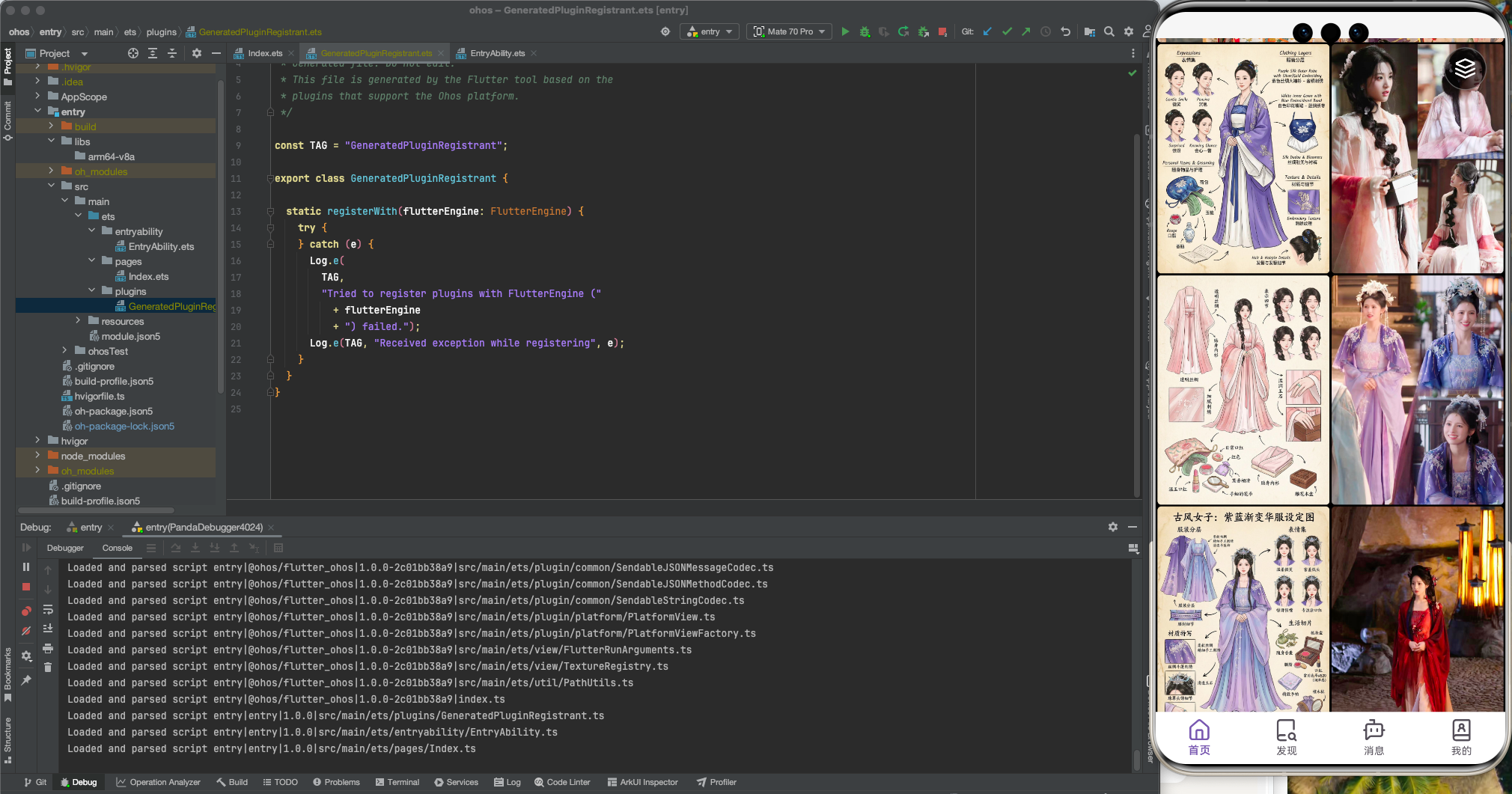Click the Git push green arrow

(x=1026, y=31)
